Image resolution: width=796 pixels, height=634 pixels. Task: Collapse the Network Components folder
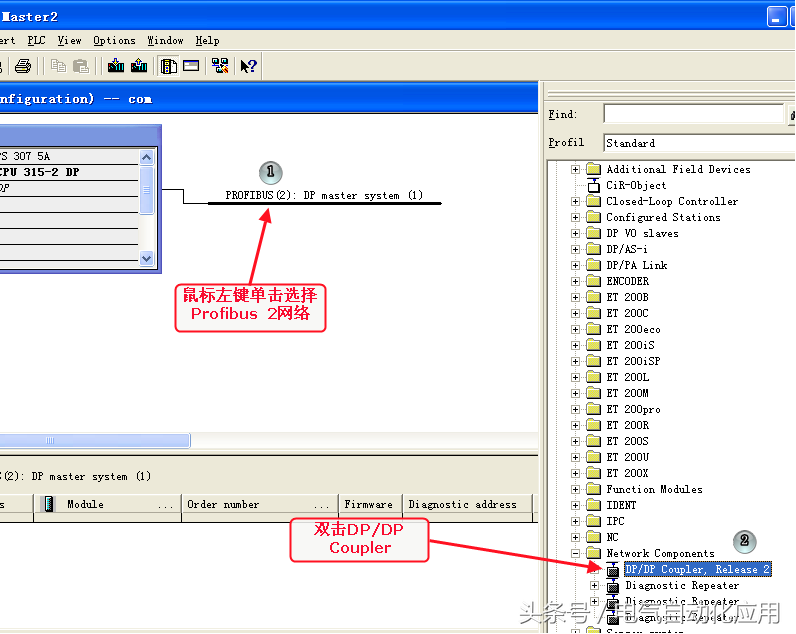click(x=576, y=553)
